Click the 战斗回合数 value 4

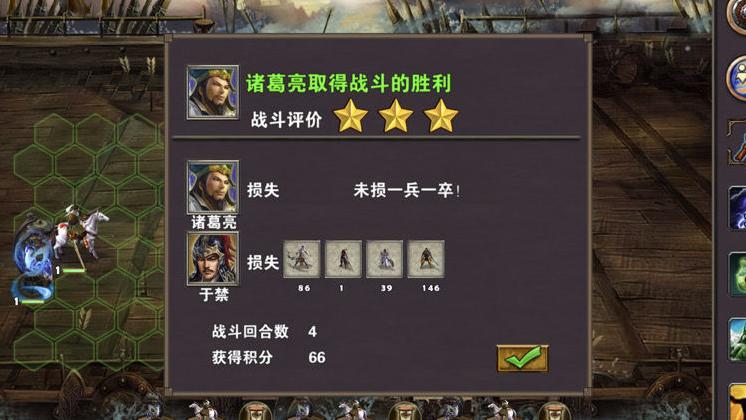coord(312,332)
